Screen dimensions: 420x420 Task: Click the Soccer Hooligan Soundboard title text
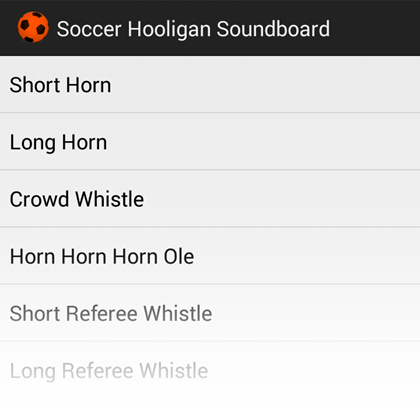pos(193,29)
